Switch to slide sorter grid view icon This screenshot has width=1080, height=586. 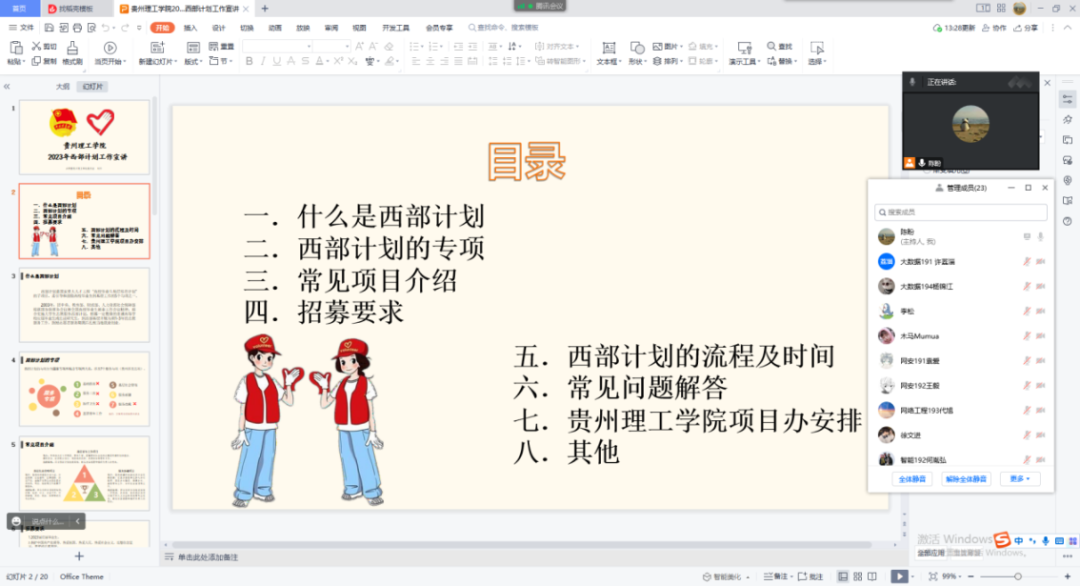tap(857, 576)
